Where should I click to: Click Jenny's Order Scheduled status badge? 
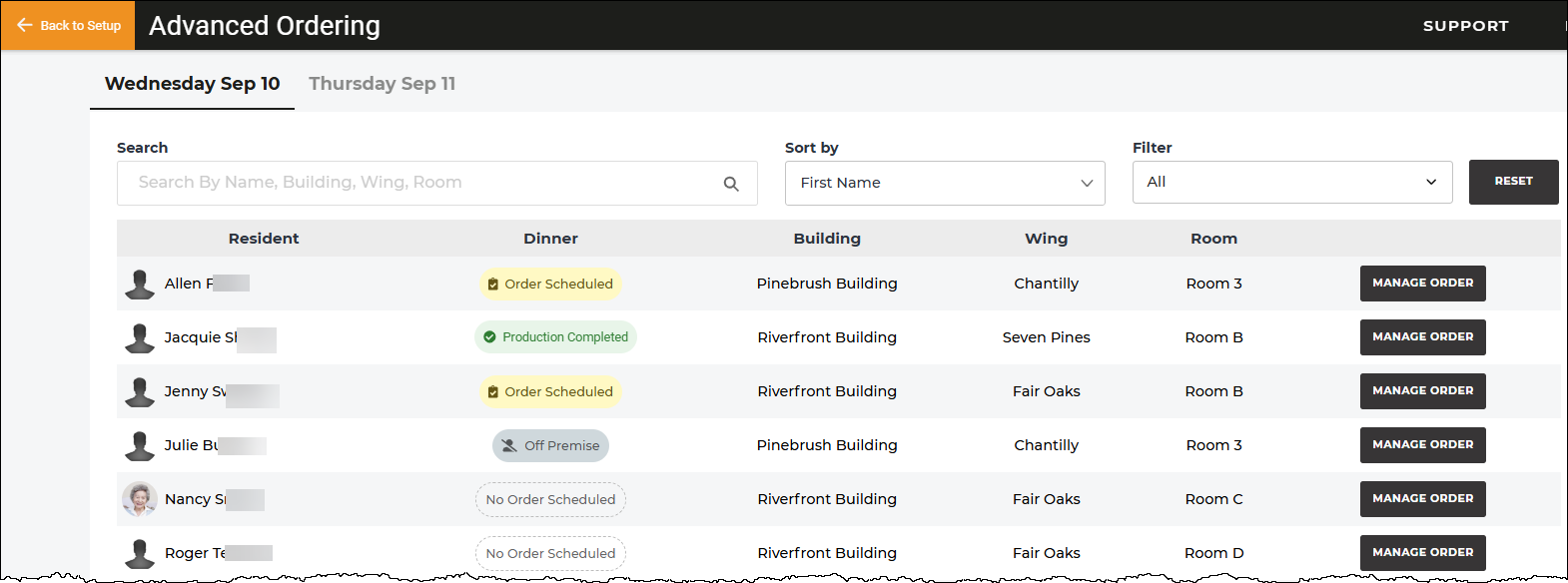pyautogui.click(x=550, y=391)
